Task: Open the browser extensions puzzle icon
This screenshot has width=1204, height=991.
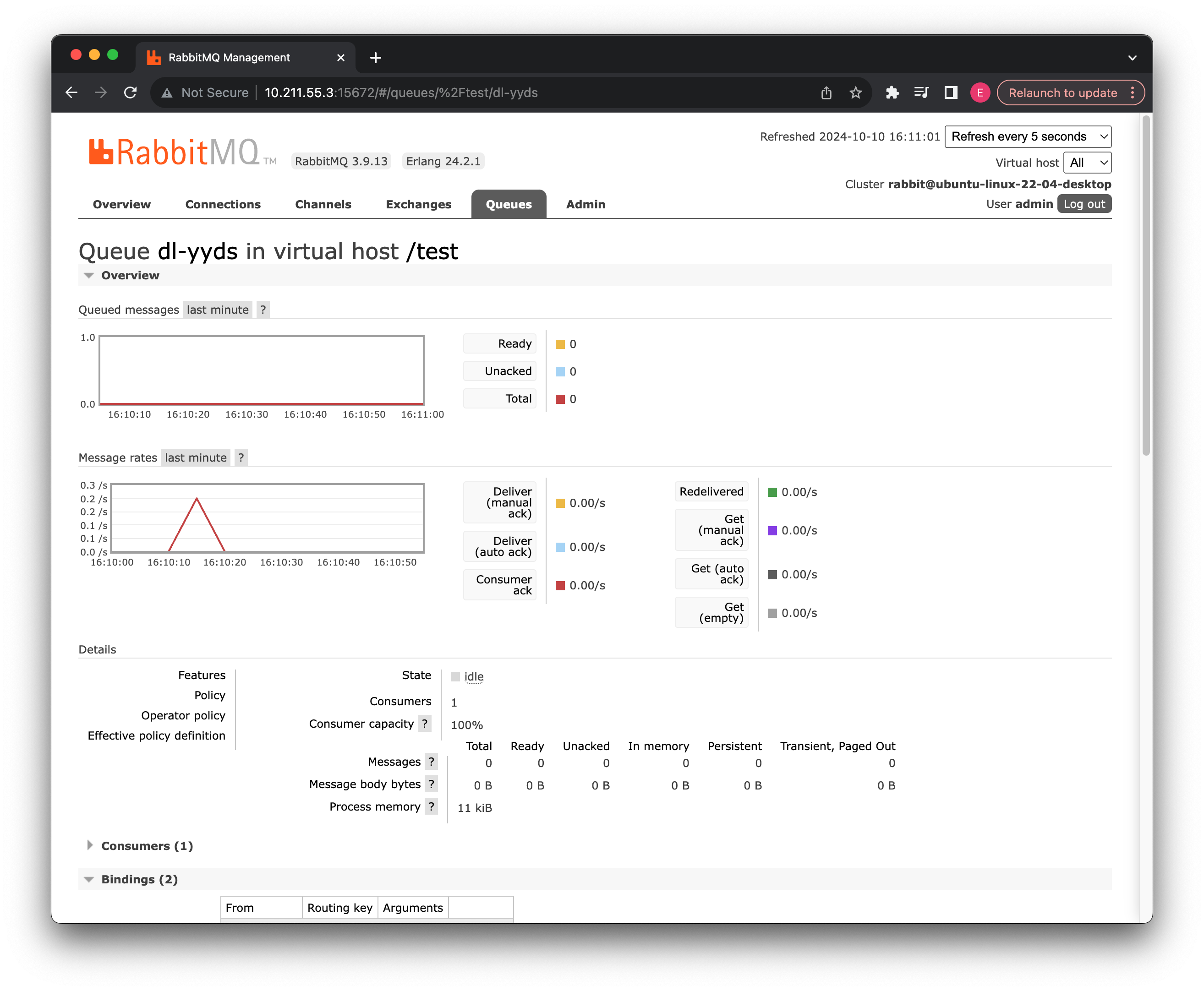Action: (x=892, y=93)
